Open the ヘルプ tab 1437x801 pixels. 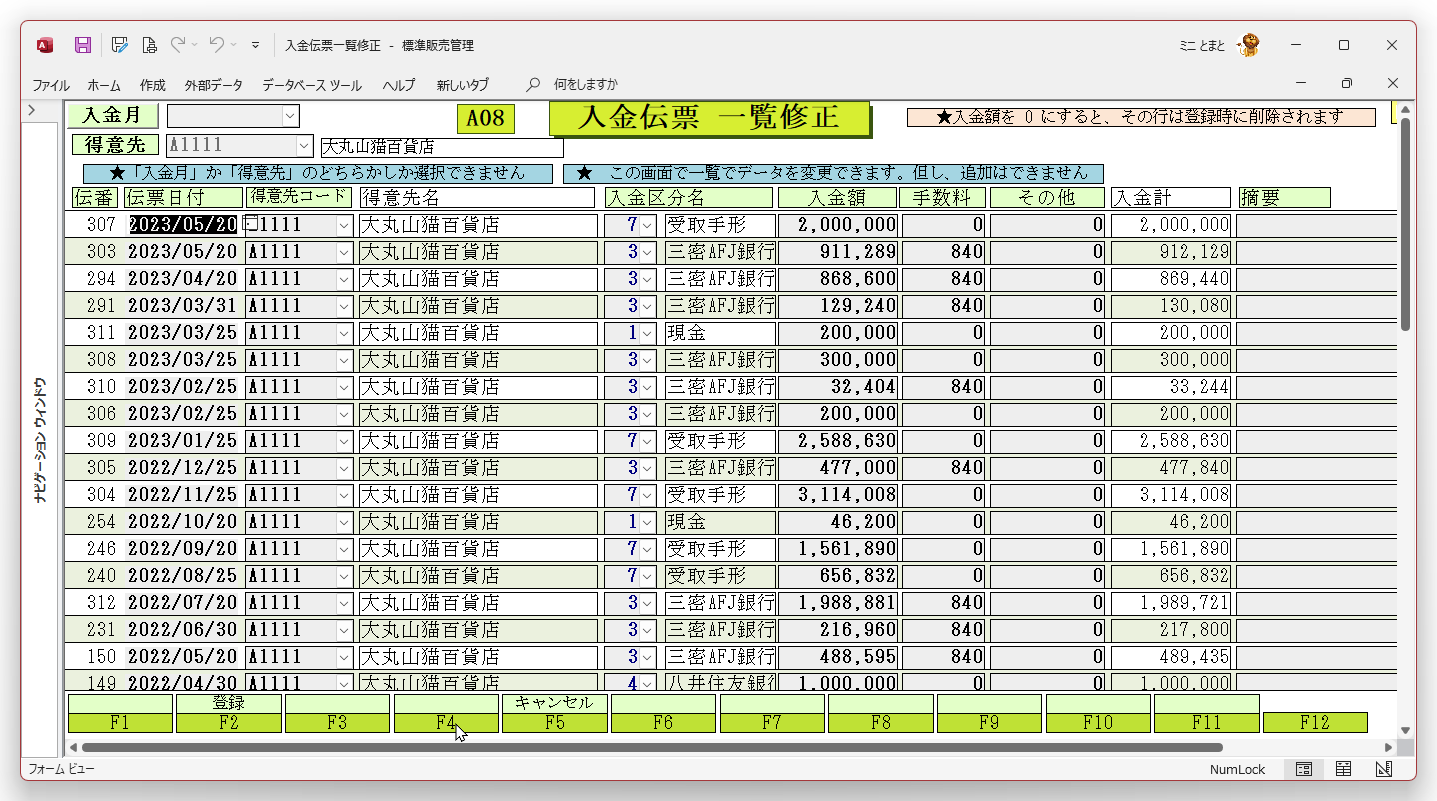pos(399,85)
